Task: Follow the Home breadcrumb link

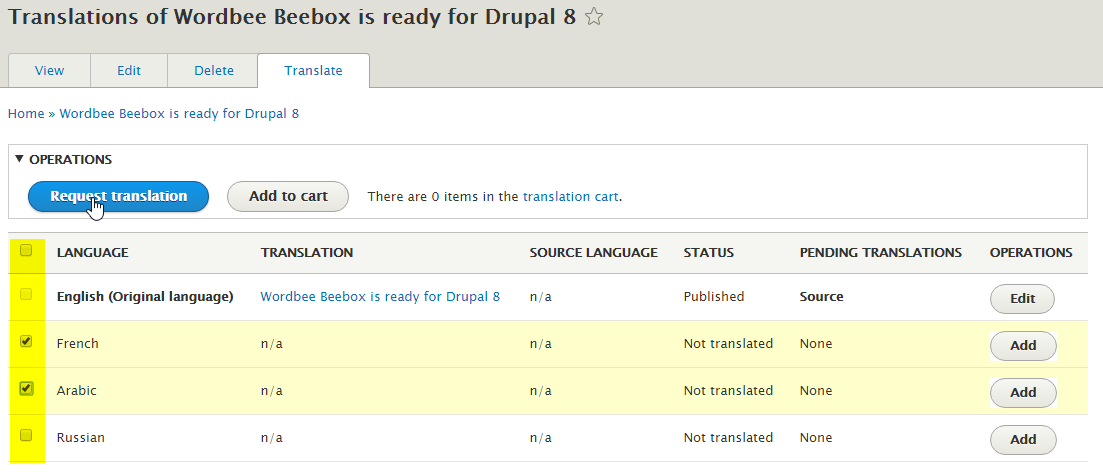Action: coord(26,114)
